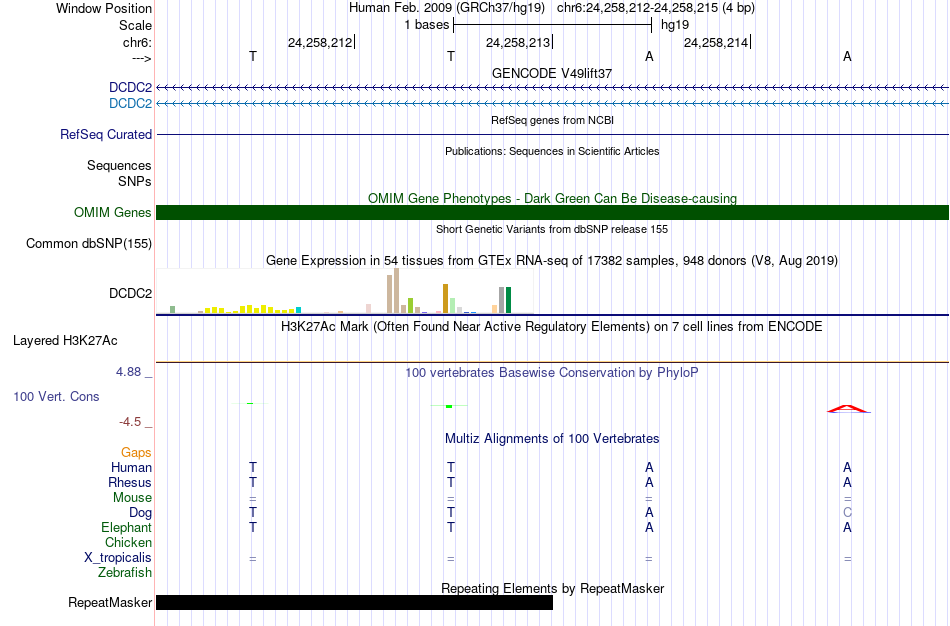
Task: Click the Multiz Alignments of 100 Vertebrates title
Action: [x=552, y=438]
